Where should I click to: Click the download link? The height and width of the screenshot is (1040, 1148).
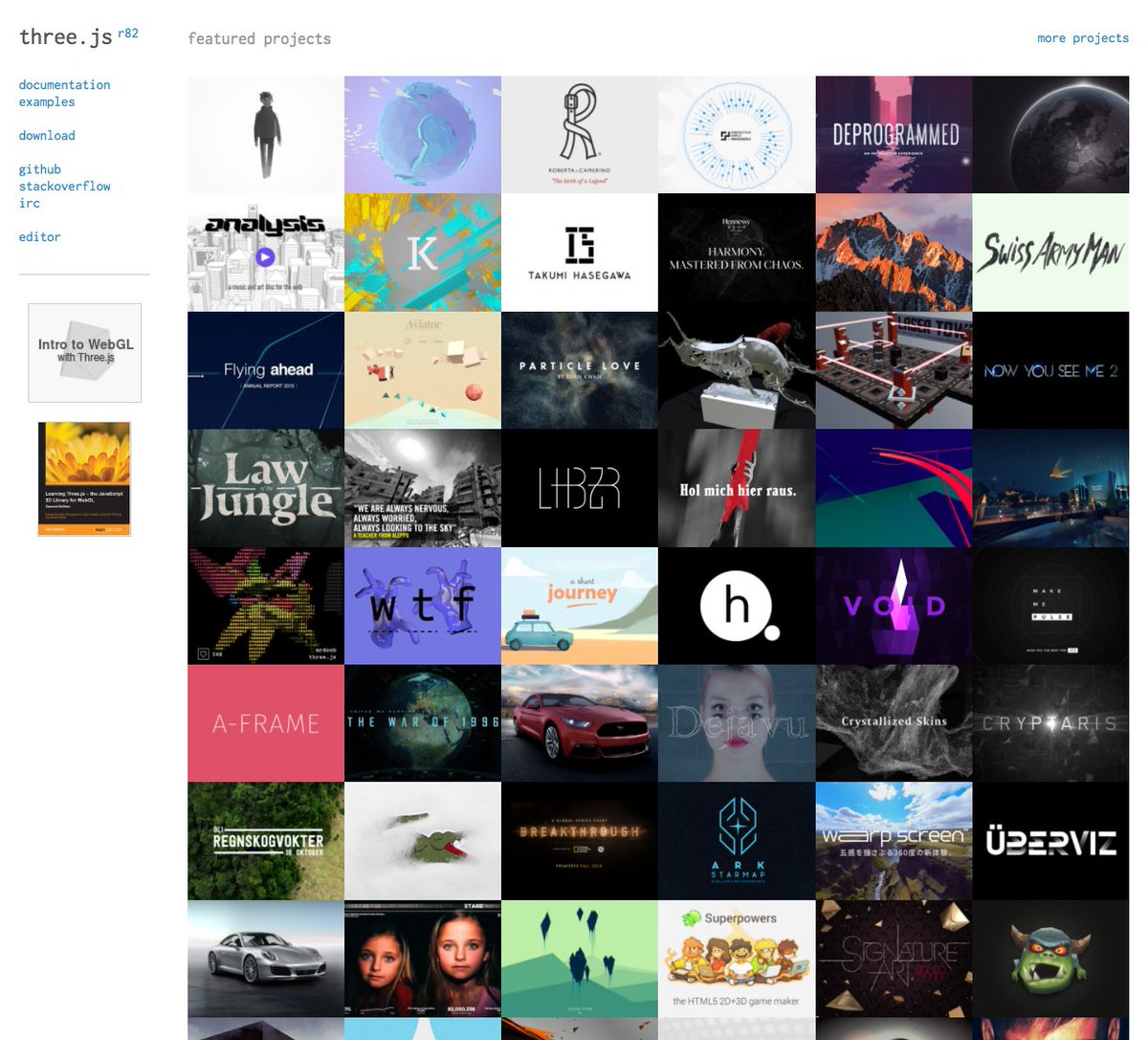tap(47, 136)
